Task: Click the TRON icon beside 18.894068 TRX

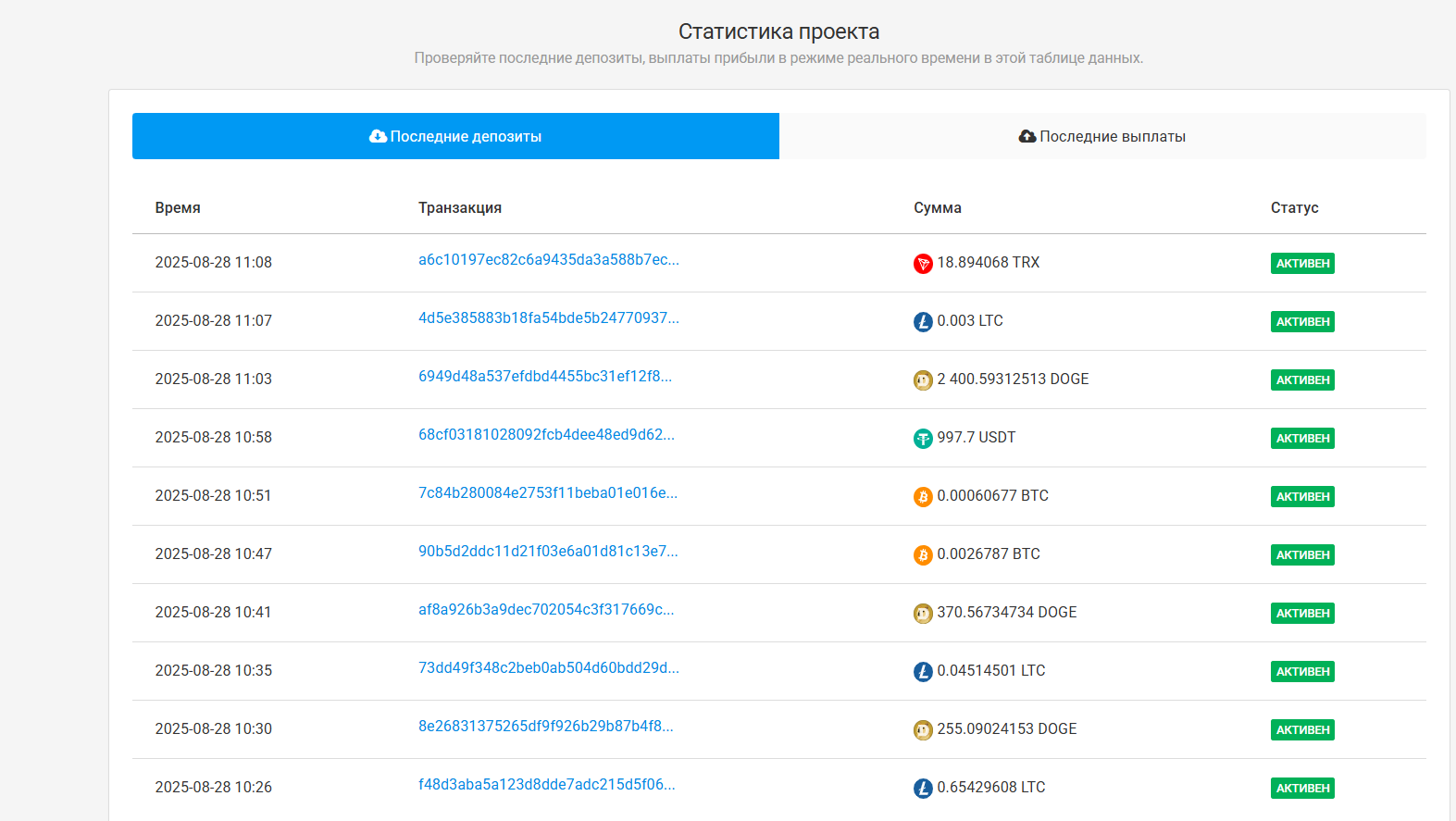Action: point(923,264)
